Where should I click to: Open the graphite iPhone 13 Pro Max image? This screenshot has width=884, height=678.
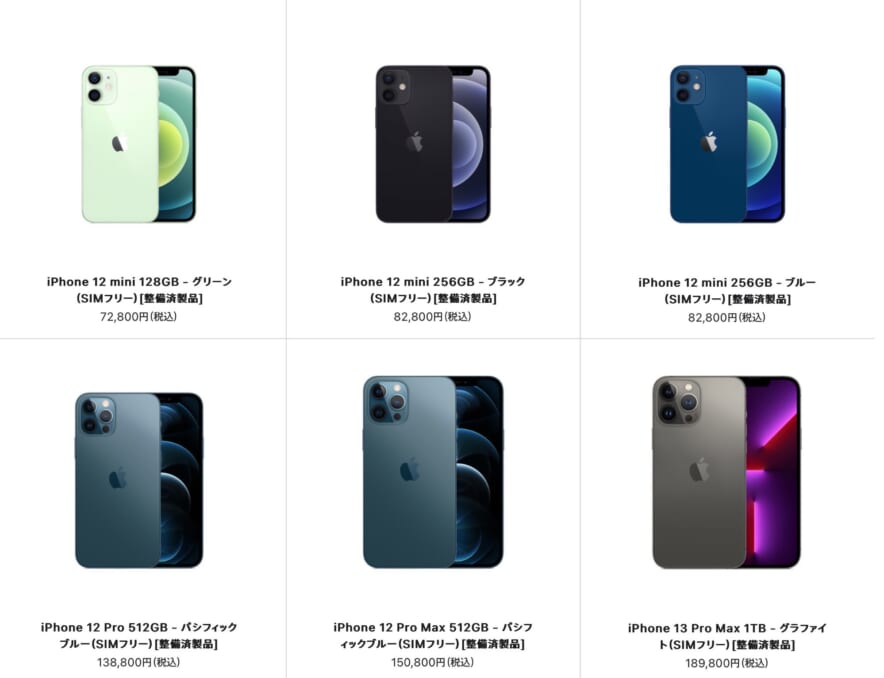[x=727, y=472]
